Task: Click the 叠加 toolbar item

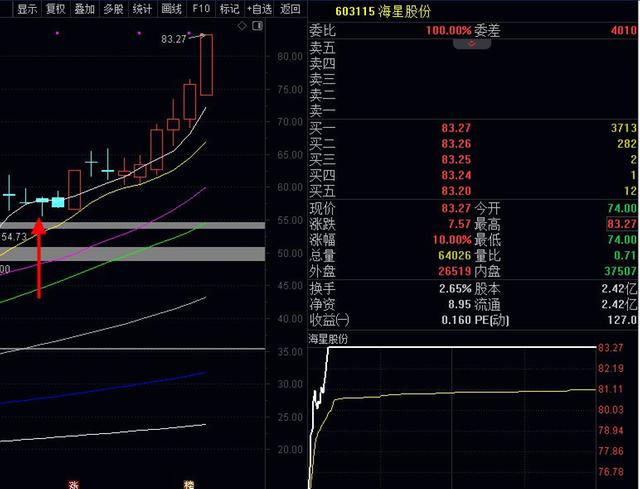Action: 84,9
